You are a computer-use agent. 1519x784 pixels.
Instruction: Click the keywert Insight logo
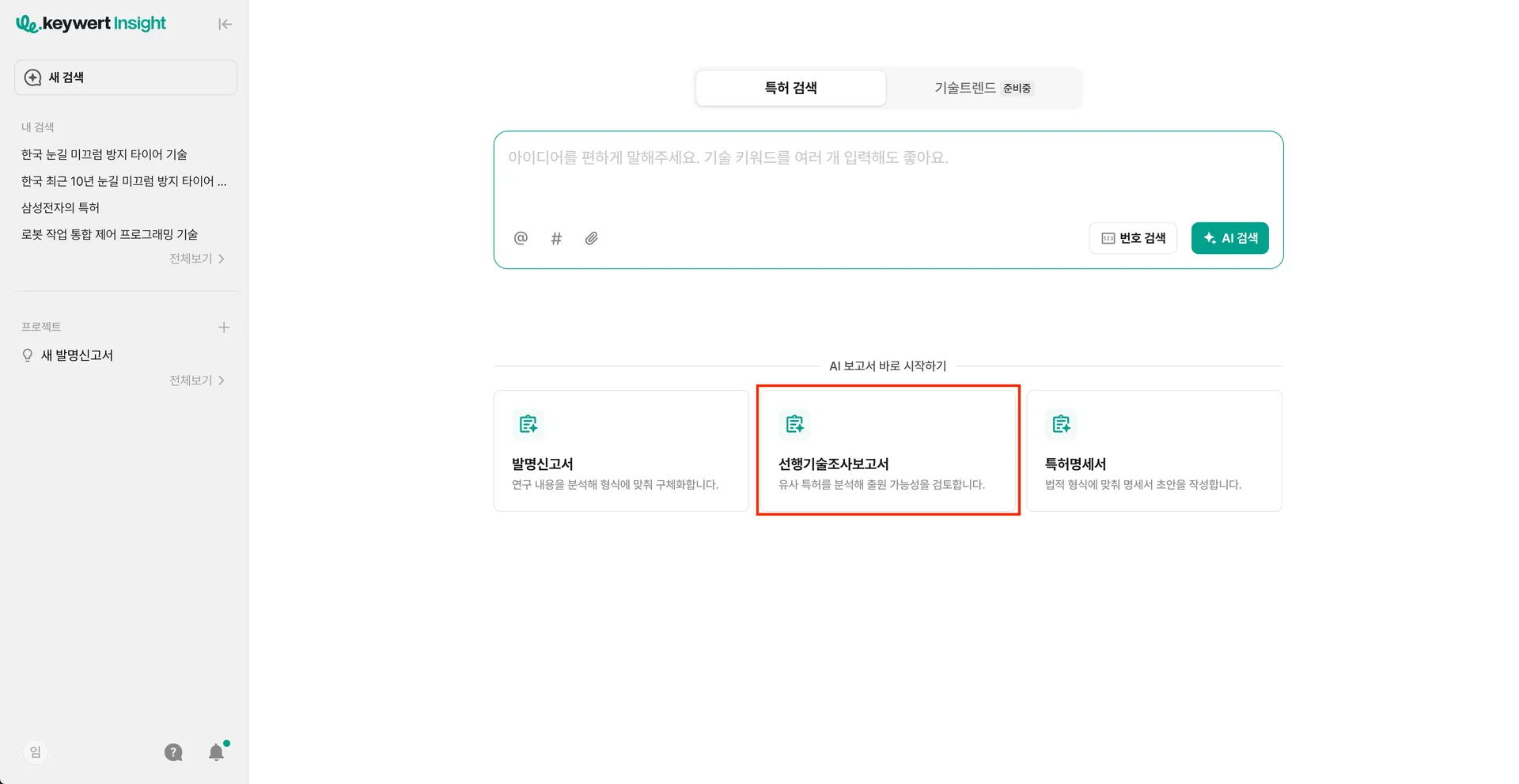91,24
